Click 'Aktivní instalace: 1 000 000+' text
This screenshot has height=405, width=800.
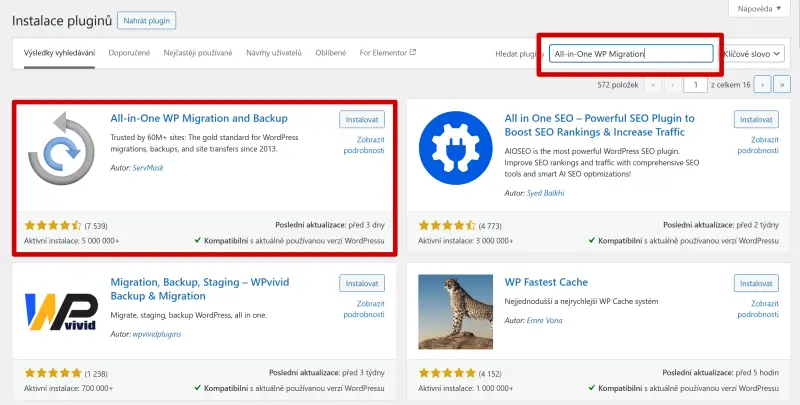tap(466, 388)
